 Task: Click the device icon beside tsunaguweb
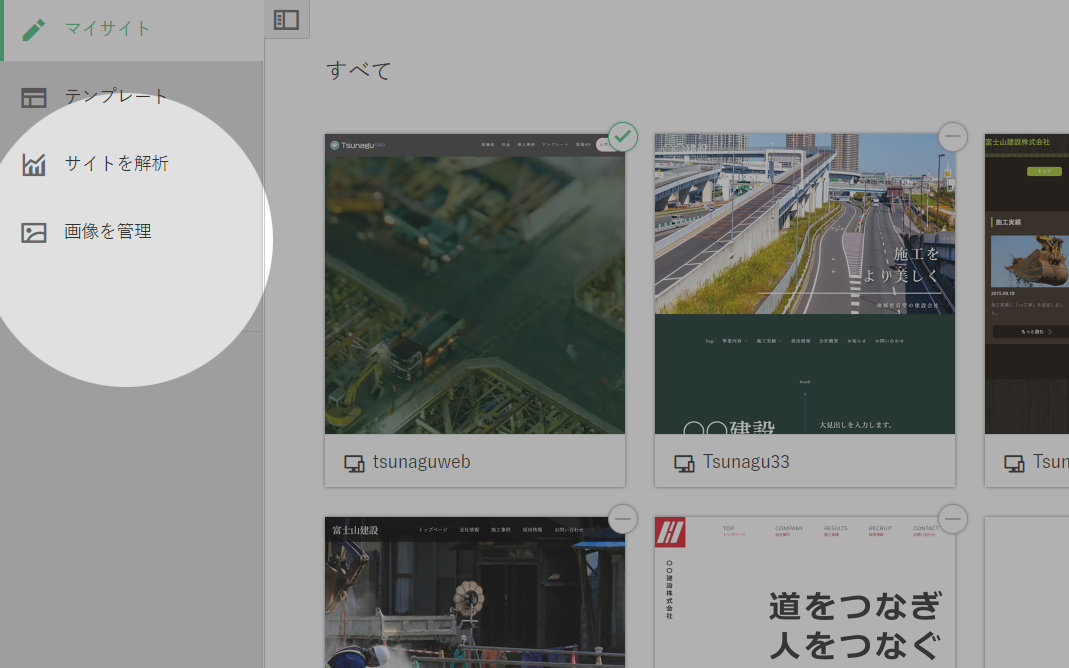(x=354, y=463)
